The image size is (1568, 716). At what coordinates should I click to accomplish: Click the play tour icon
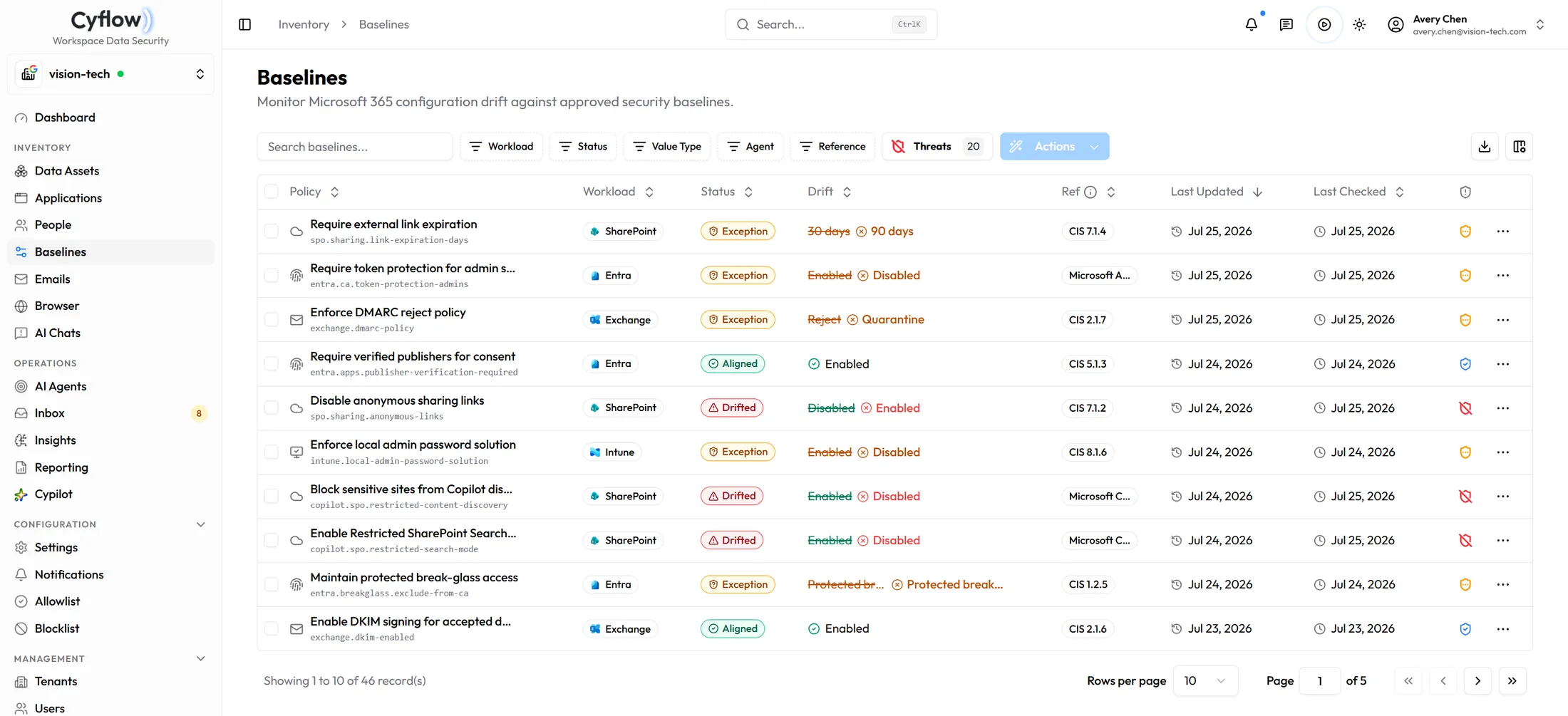coord(1324,24)
